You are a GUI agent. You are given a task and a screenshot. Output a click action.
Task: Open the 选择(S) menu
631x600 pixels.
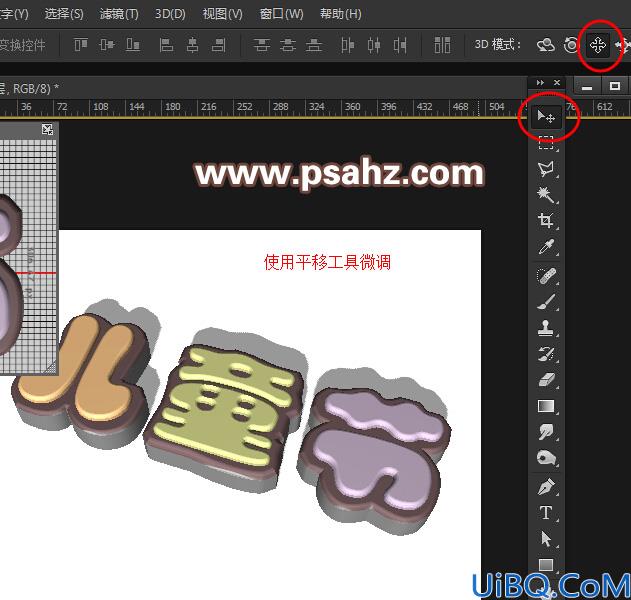[x=64, y=14]
